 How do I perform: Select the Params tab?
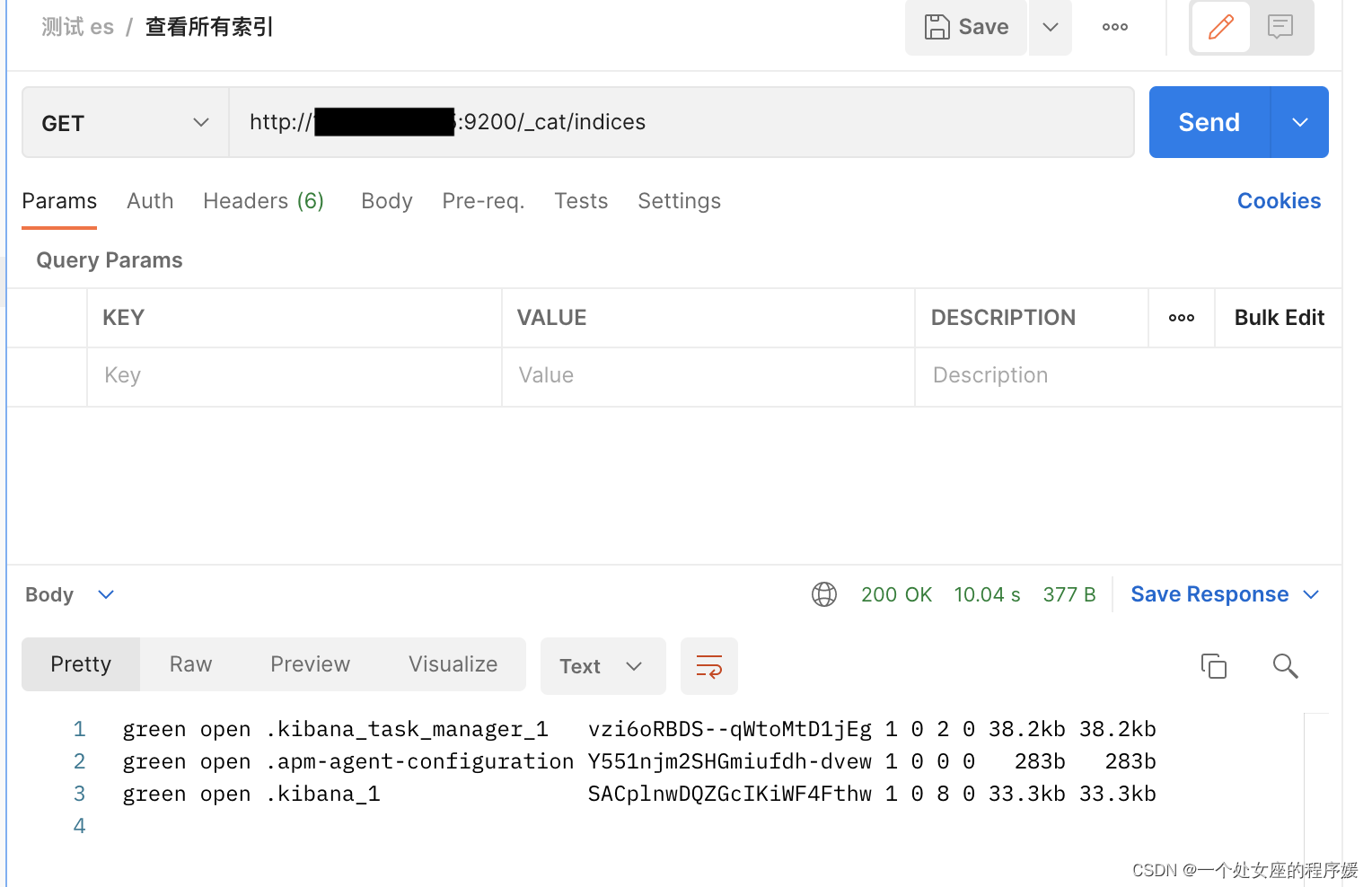[x=59, y=201]
